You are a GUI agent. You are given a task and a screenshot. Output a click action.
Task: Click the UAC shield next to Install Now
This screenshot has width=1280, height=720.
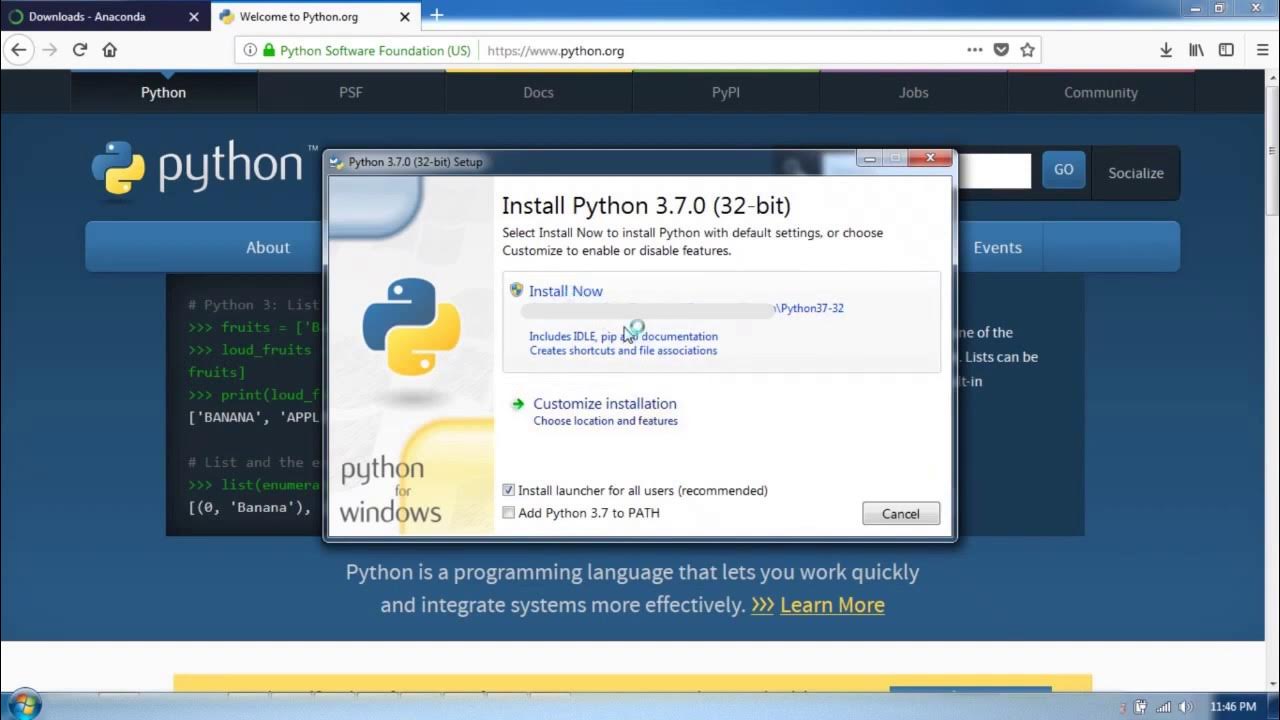[x=516, y=290]
